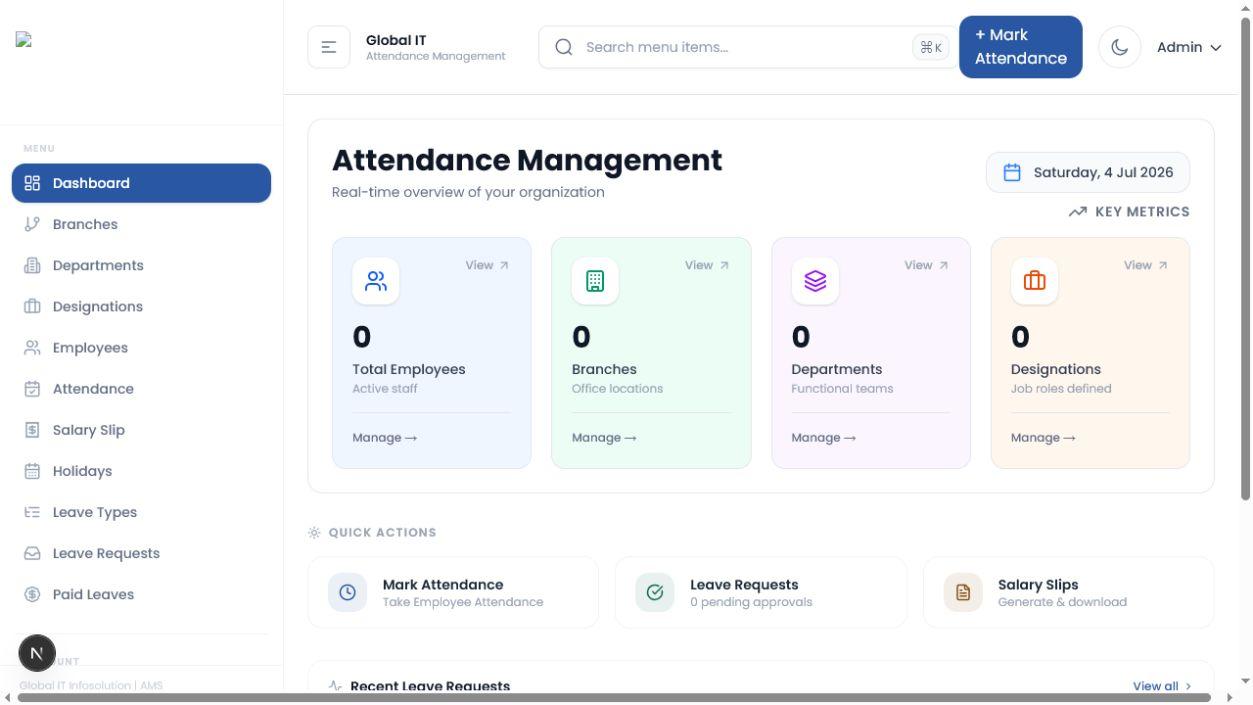Click the Holidays calendar sidebar icon
The image size is (1253, 705).
[x=32, y=471]
